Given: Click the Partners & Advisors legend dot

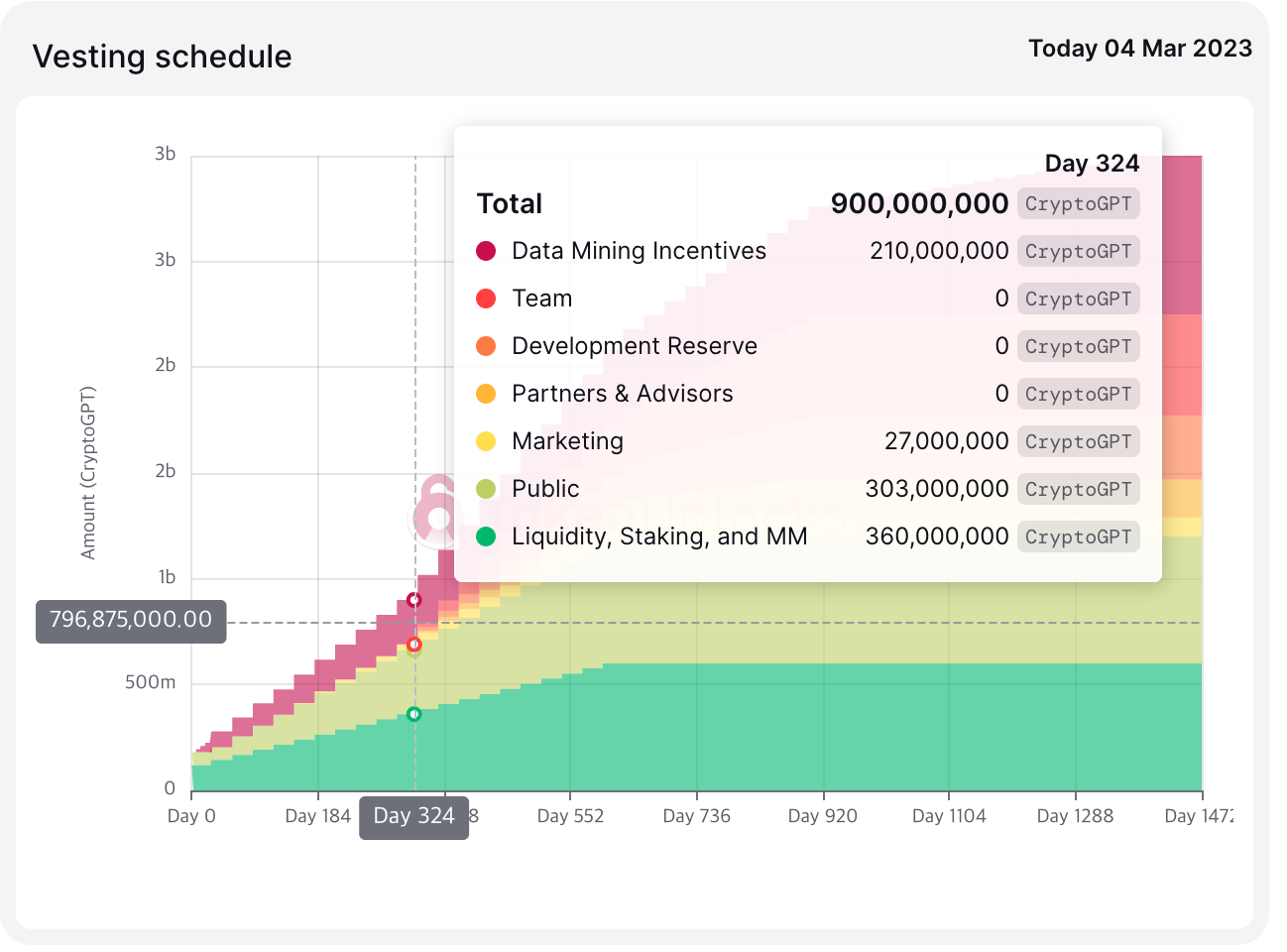Looking at the screenshot, I should tap(486, 394).
